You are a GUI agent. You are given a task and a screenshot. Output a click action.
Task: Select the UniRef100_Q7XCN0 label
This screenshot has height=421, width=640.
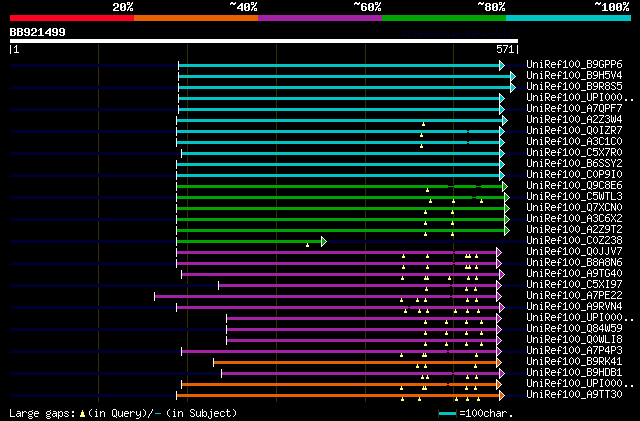(574, 208)
